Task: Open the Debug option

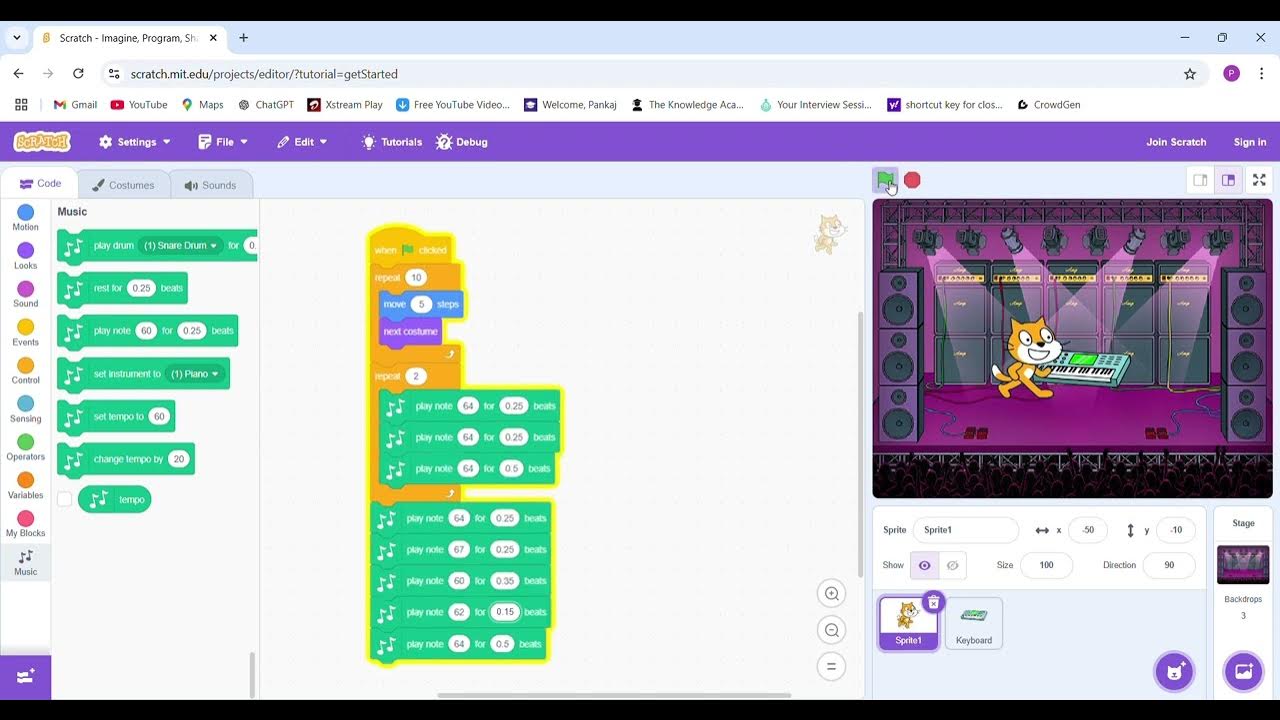Action: pos(462,142)
